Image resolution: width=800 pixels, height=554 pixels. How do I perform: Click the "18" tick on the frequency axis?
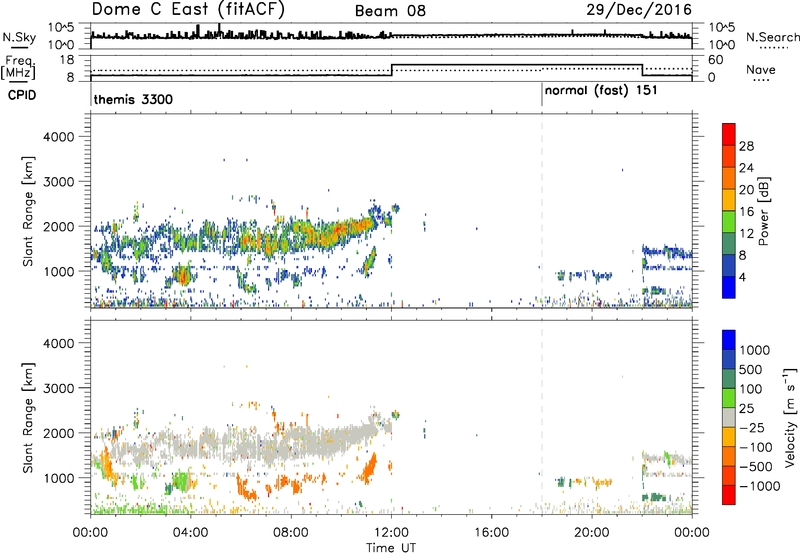tap(67, 60)
